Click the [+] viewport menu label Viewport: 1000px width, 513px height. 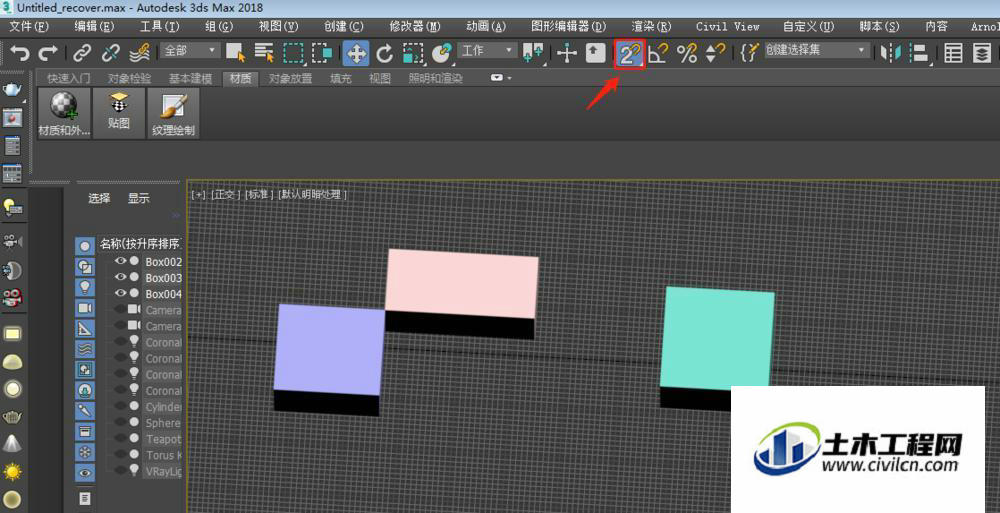tap(198, 195)
